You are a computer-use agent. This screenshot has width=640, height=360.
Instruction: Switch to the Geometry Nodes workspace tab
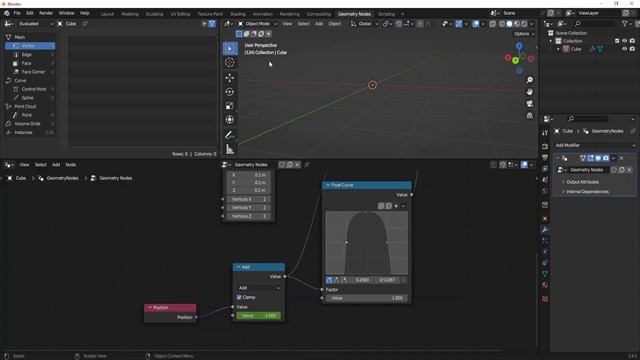tap(354, 14)
